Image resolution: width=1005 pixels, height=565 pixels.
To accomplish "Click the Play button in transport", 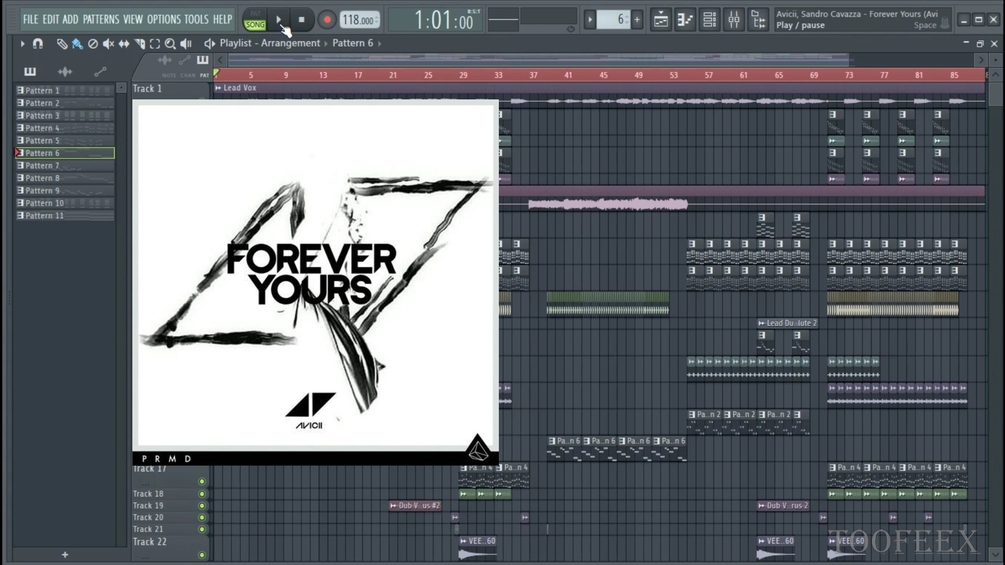I will (279, 20).
